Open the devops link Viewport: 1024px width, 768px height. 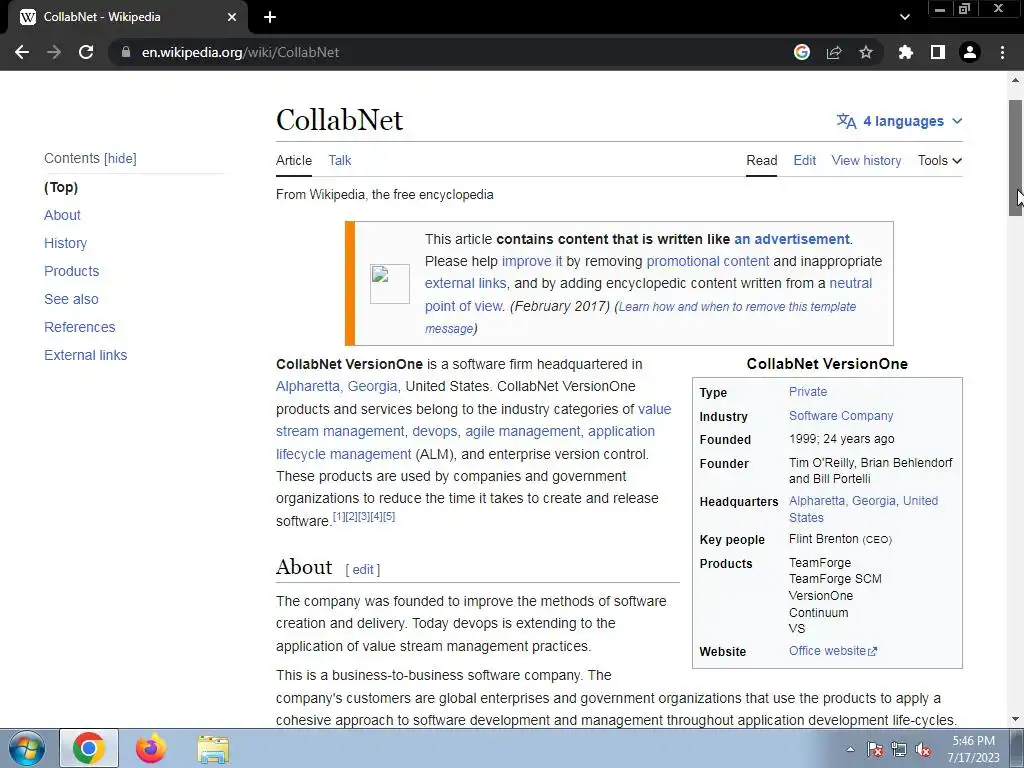(434, 432)
